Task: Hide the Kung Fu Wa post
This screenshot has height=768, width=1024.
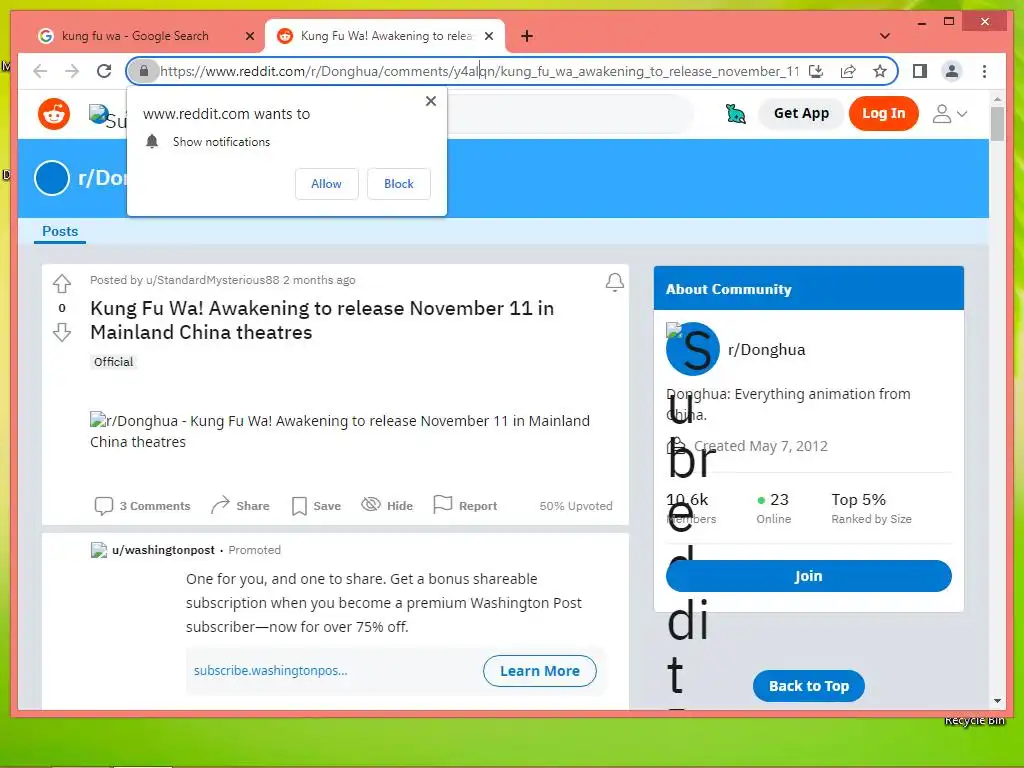Action: [387, 505]
